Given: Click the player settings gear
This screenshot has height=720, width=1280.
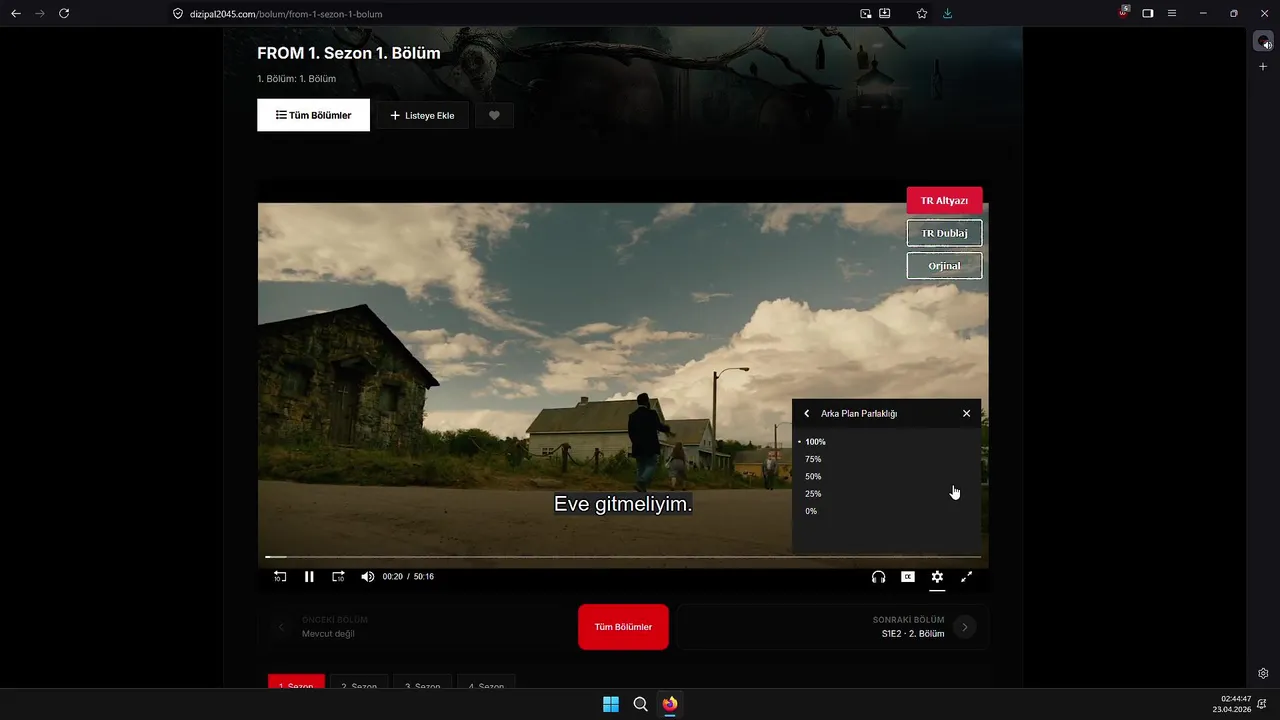Looking at the screenshot, I should tap(937, 577).
